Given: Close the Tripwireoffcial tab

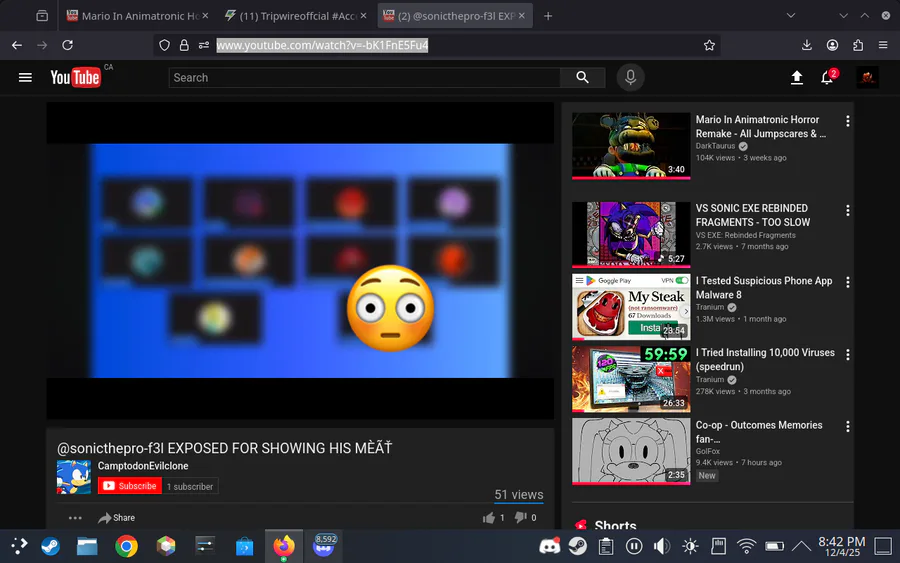Looking at the screenshot, I should pyautogui.click(x=363, y=15).
